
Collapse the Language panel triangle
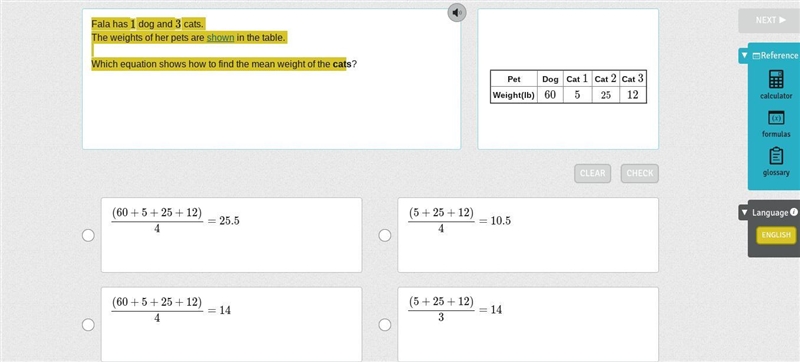pyautogui.click(x=745, y=212)
